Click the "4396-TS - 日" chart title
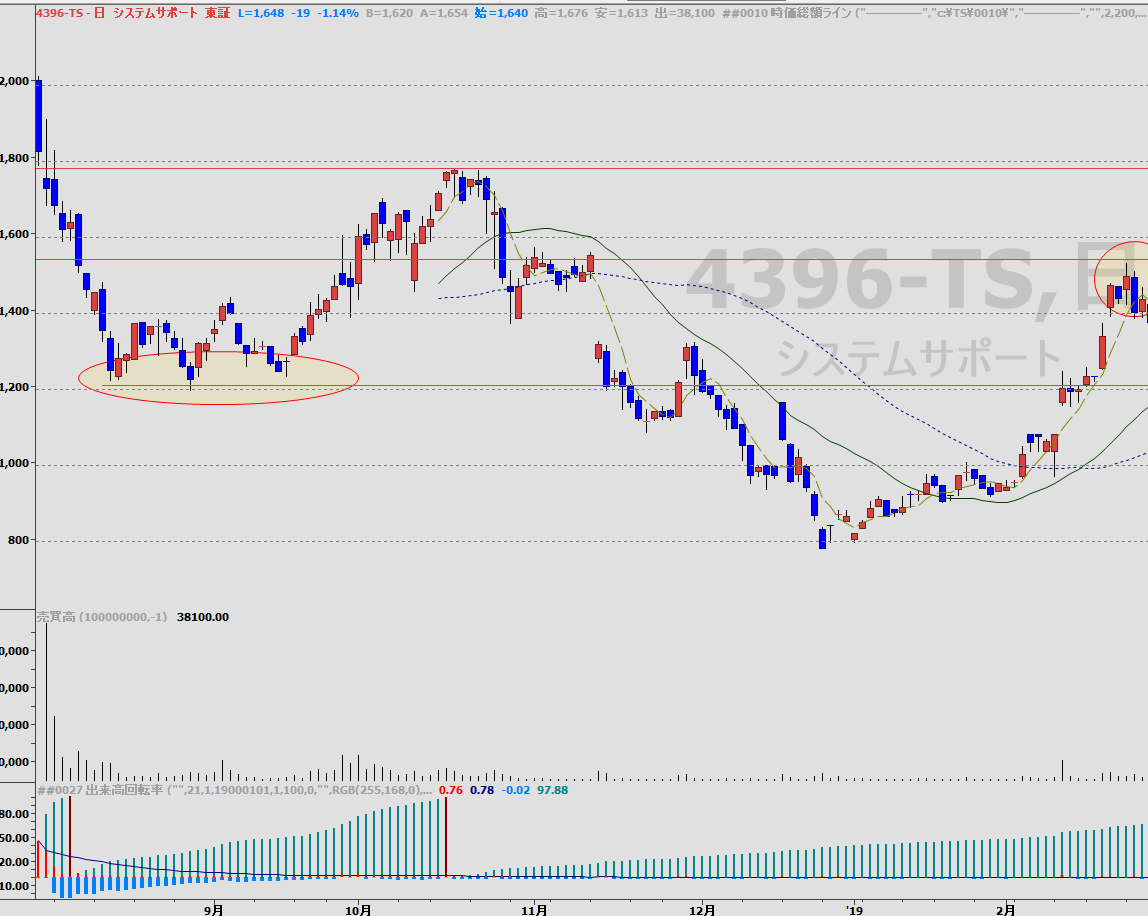 [x=70, y=13]
